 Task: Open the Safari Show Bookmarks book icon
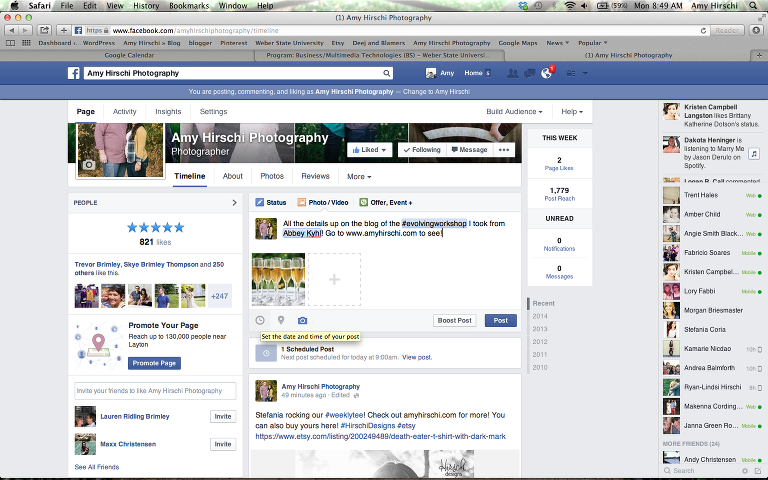(10, 43)
